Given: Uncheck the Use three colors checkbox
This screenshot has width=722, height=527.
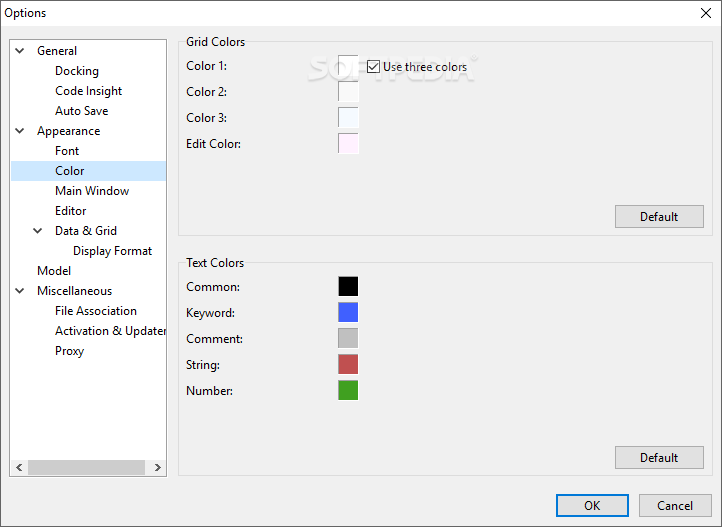Looking at the screenshot, I should (x=374, y=67).
